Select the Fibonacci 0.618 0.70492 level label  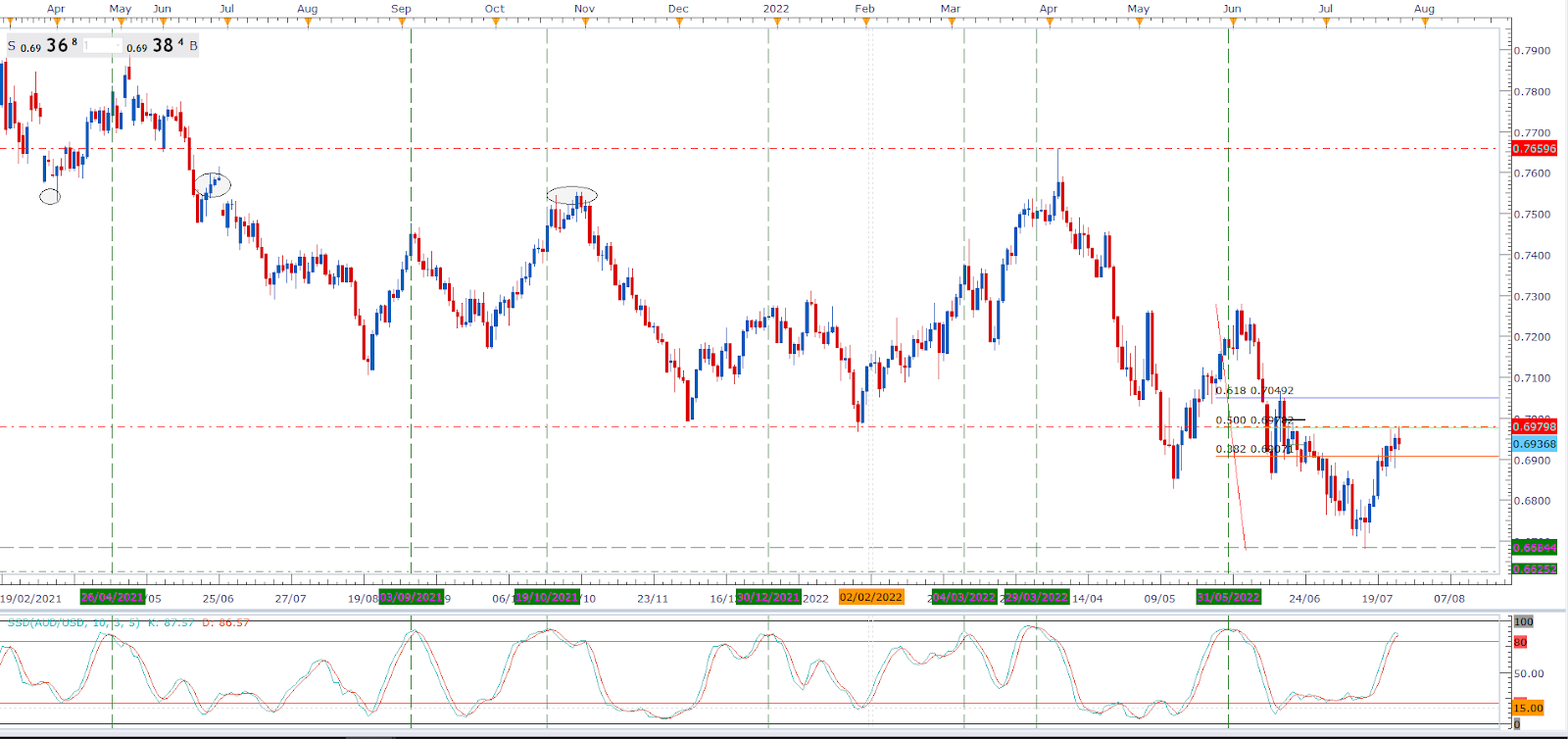pyautogui.click(x=1254, y=390)
